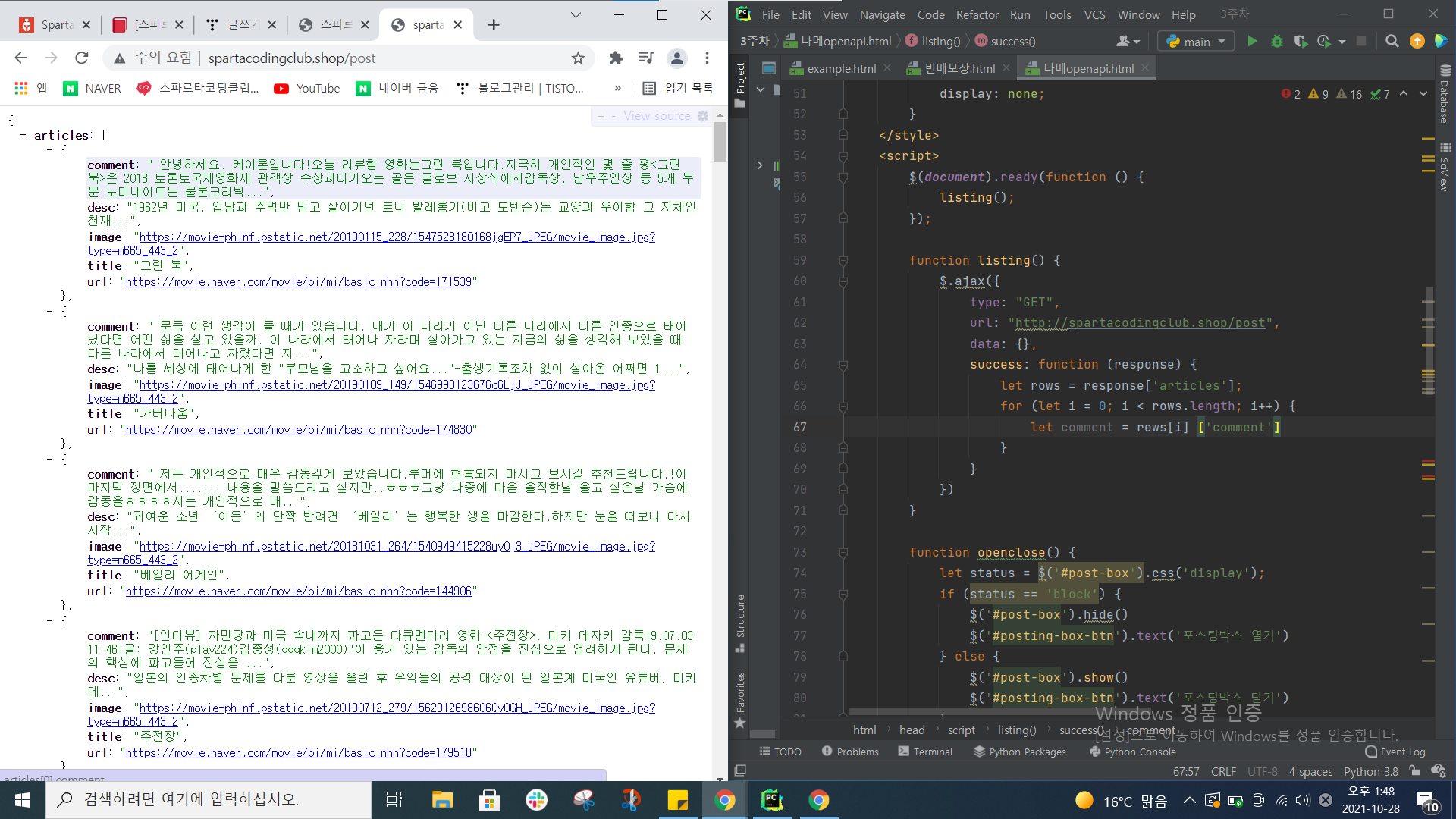1456x819 pixels.
Task: Open the Refactor menu
Action: [x=977, y=14]
